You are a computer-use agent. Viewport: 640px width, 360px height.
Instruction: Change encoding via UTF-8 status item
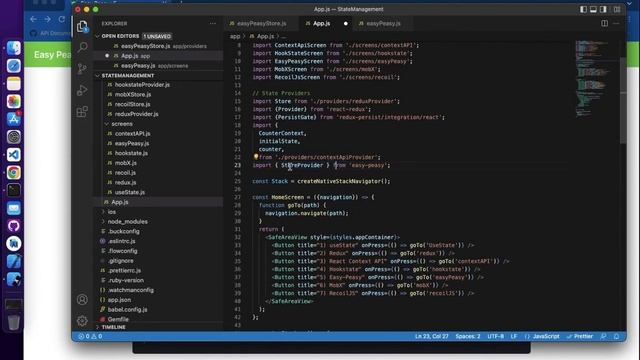(x=496, y=336)
